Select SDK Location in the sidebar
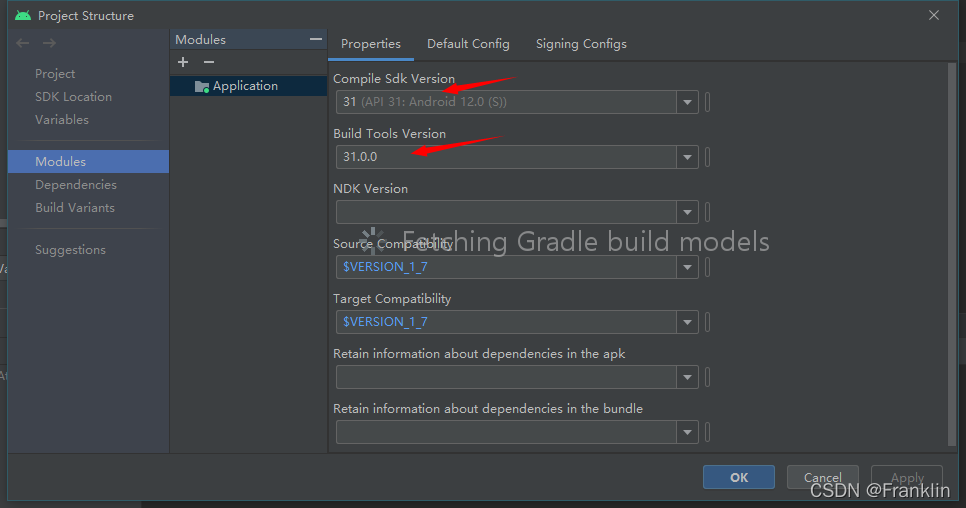 (x=73, y=97)
